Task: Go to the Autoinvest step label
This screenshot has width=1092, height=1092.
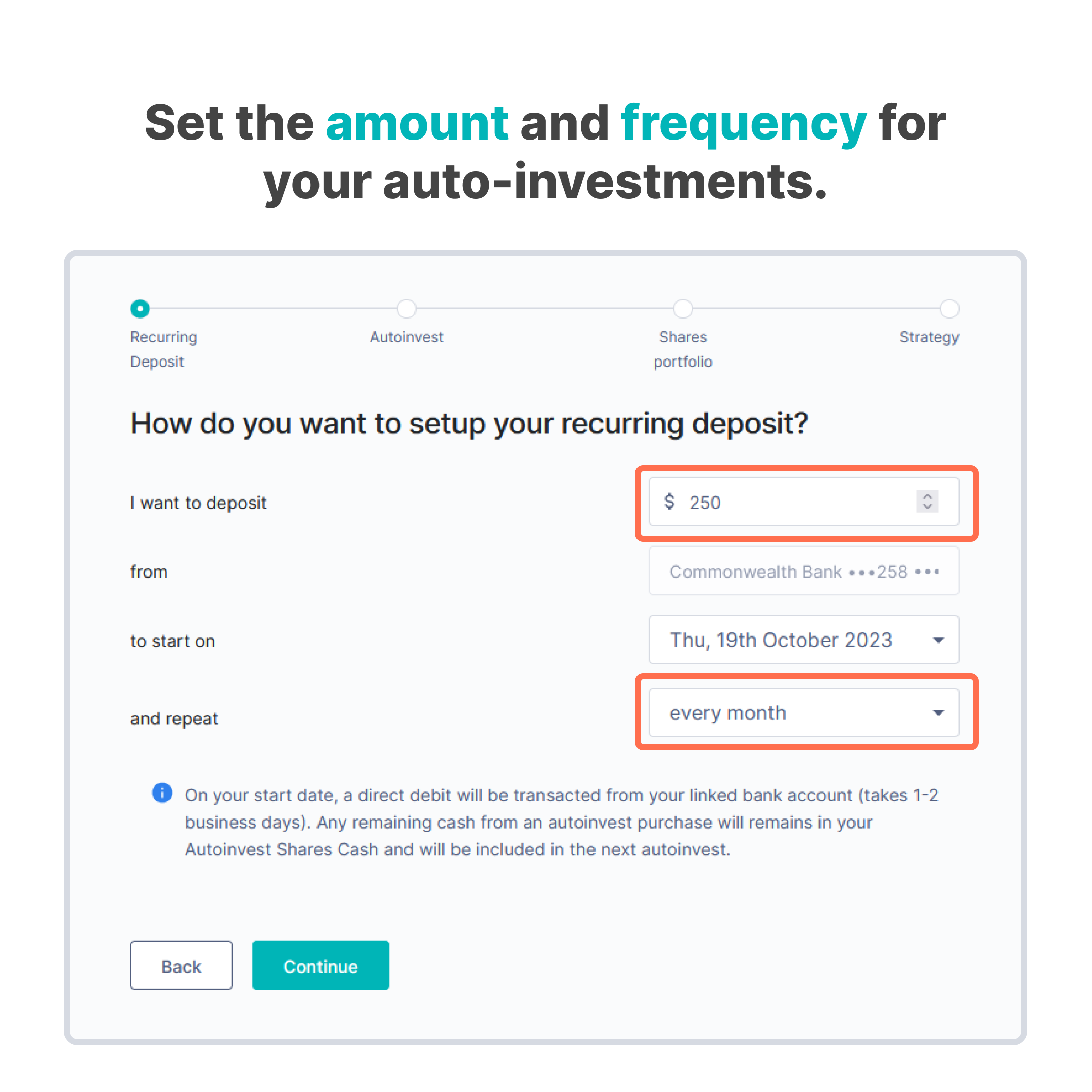Action: tap(406, 337)
